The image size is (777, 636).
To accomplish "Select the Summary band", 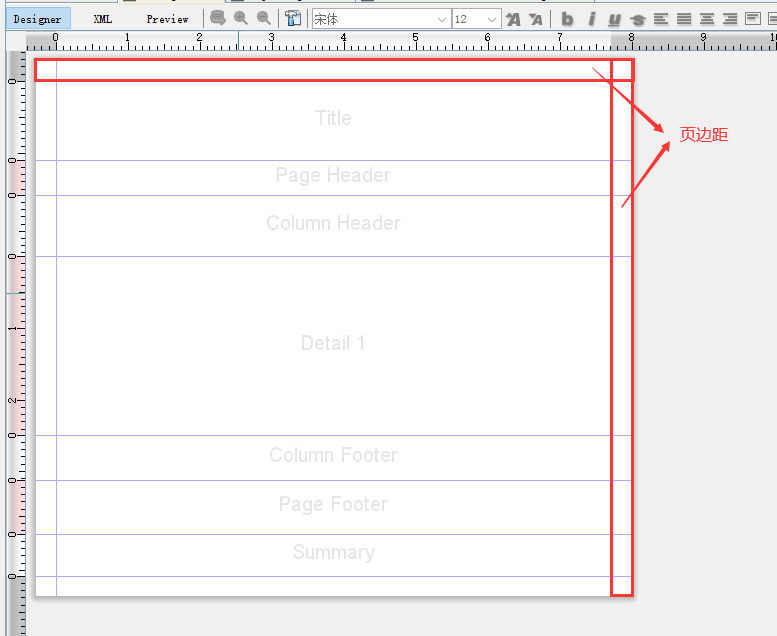I will 333,555.
